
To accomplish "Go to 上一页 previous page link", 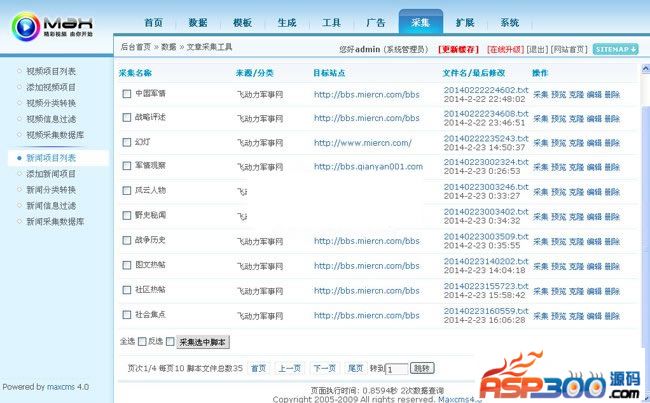I will click(289, 368).
